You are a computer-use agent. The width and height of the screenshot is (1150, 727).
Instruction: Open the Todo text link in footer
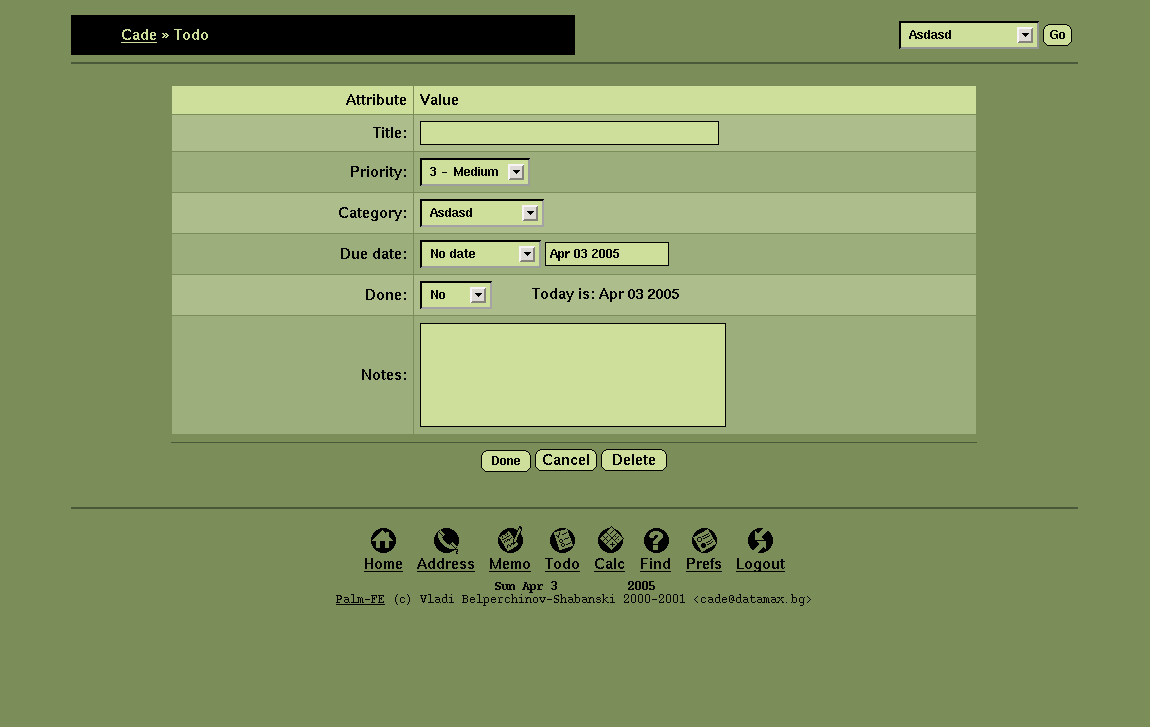click(562, 564)
